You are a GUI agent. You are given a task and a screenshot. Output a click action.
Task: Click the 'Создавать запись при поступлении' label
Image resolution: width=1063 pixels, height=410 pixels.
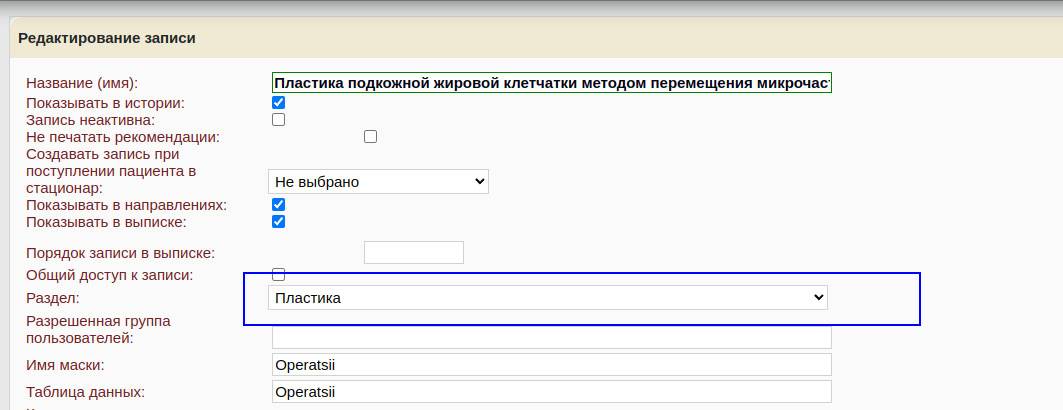point(110,171)
